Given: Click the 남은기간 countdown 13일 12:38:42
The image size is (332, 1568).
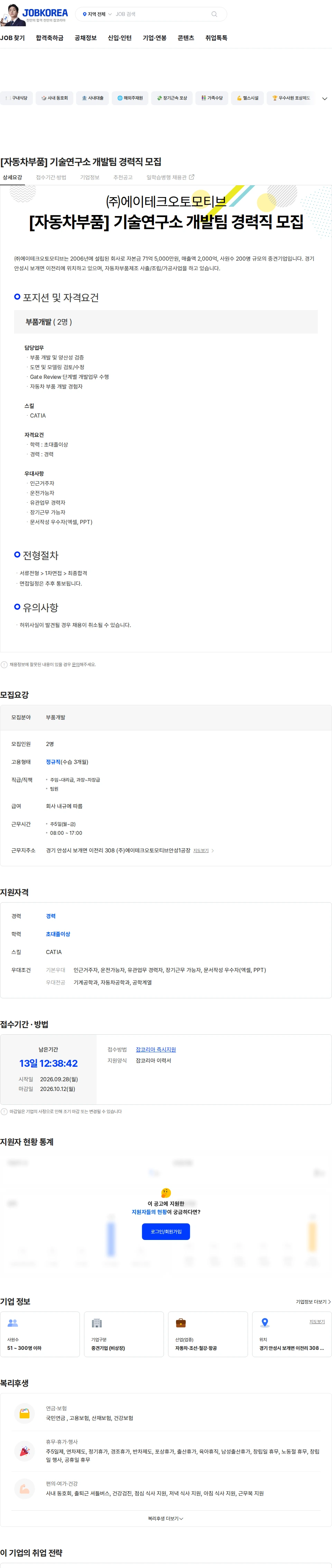Looking at the screenshot, I should point(49,1063).
